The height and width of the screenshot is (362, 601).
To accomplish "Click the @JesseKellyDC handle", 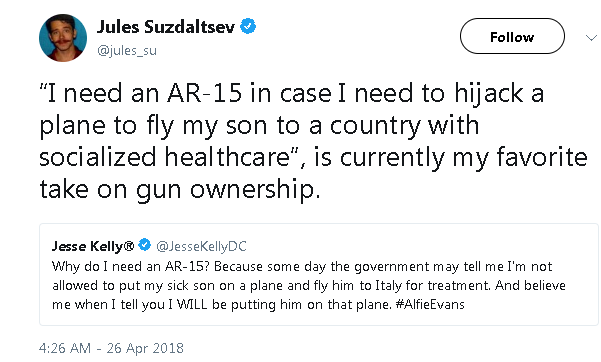I will pyautogui.click(x=201, y=246).
